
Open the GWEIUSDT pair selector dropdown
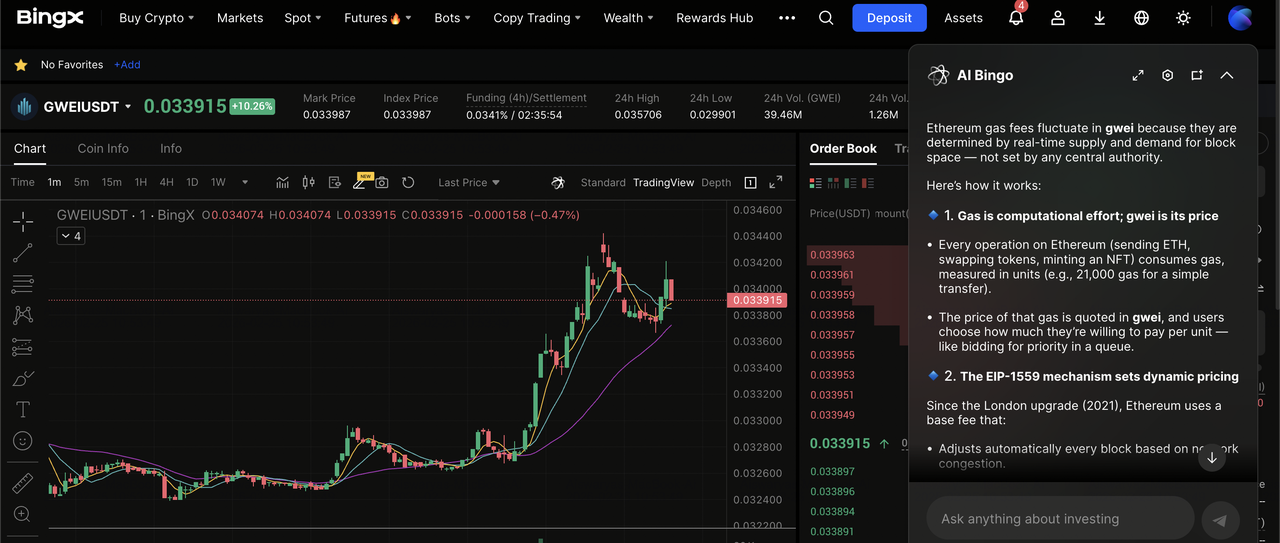(x=127, y=106)
